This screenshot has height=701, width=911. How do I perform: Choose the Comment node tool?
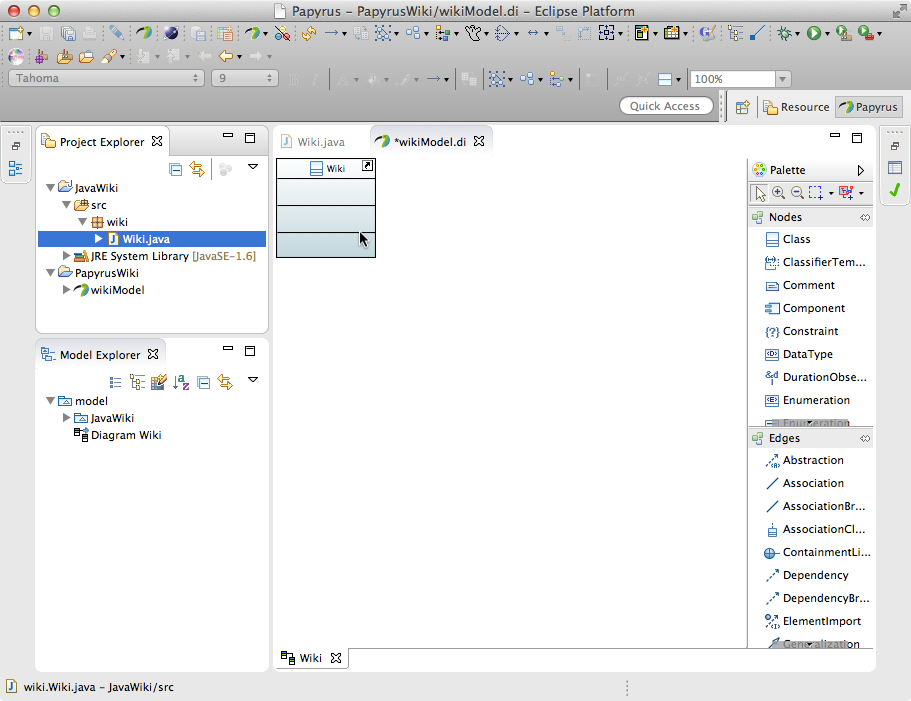pos(808,285)
